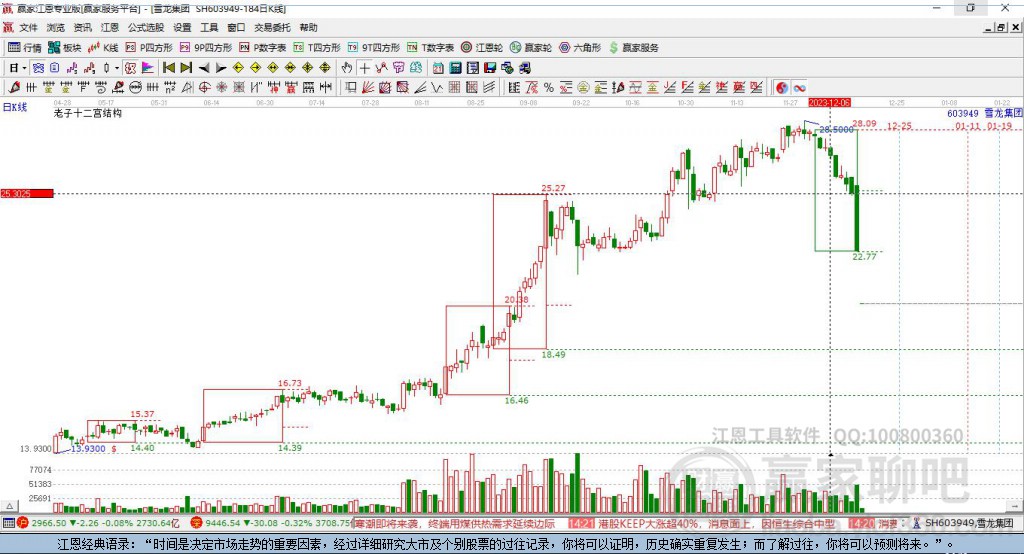Click the 2023-12-06 date marker
Screen dimensions: 1024x554
click(x=829, y=103)
